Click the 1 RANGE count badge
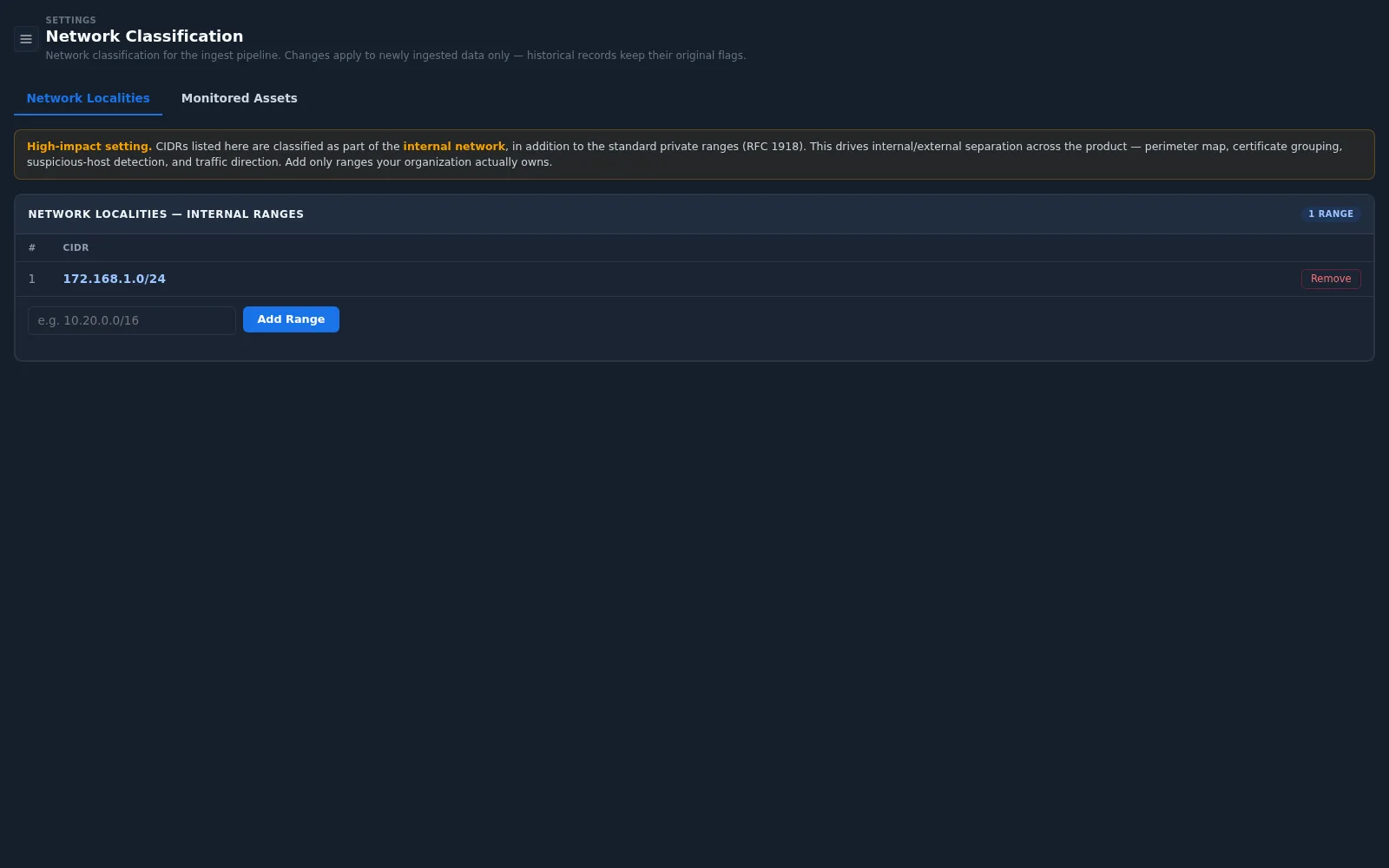The image size is (1389, 868). point(1331,214)
